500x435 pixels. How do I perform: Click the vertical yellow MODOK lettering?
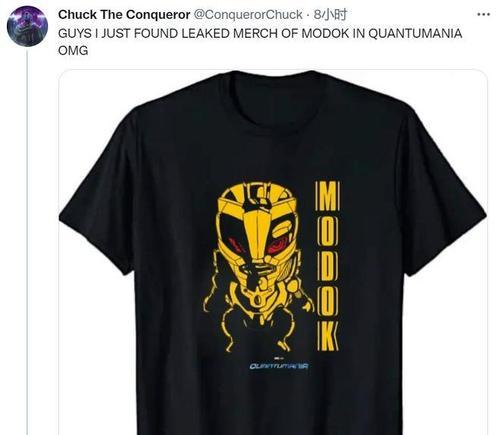click(x=327, y=266)
